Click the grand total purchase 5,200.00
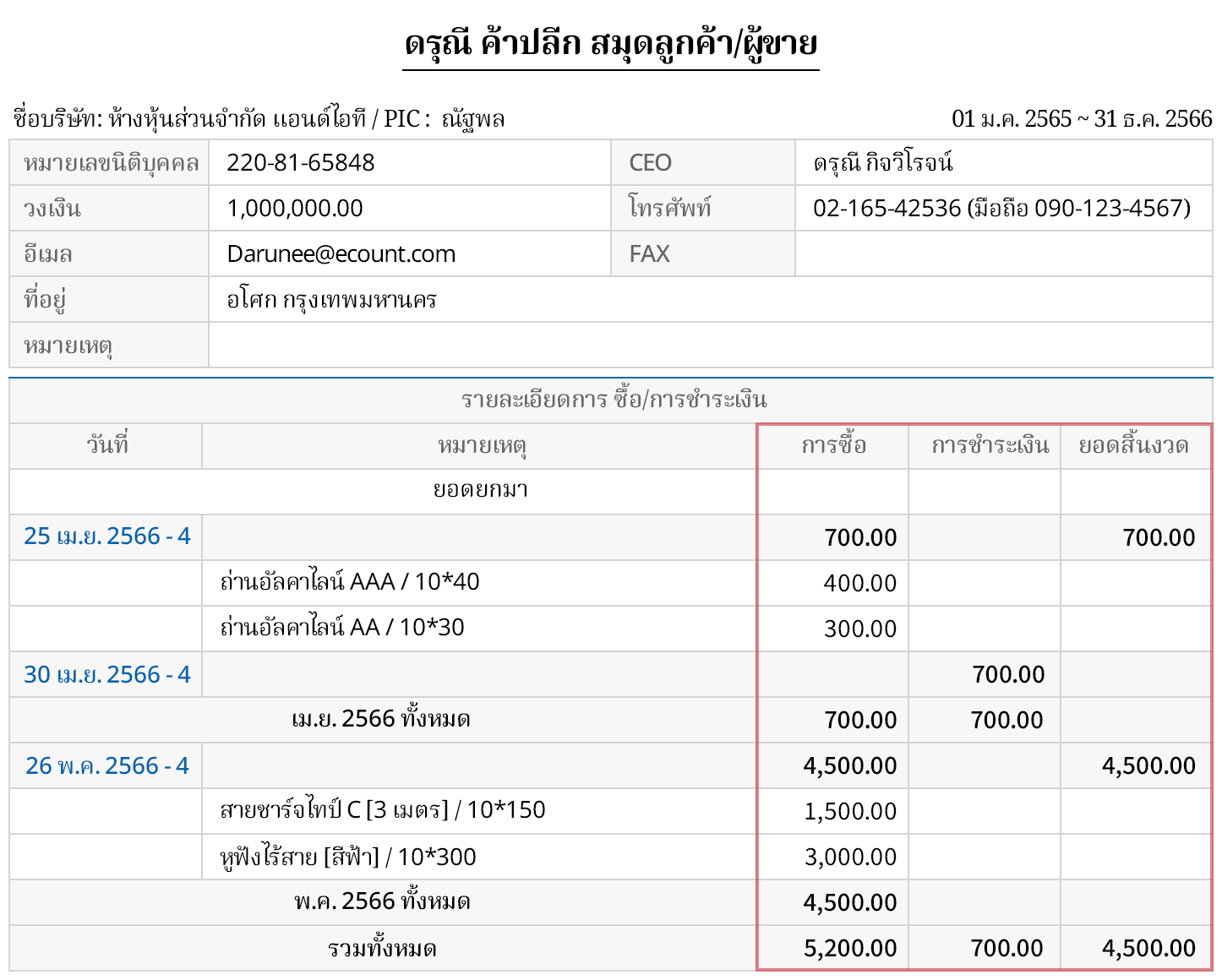Screen dimensions: 1222x980 (849, 949)
